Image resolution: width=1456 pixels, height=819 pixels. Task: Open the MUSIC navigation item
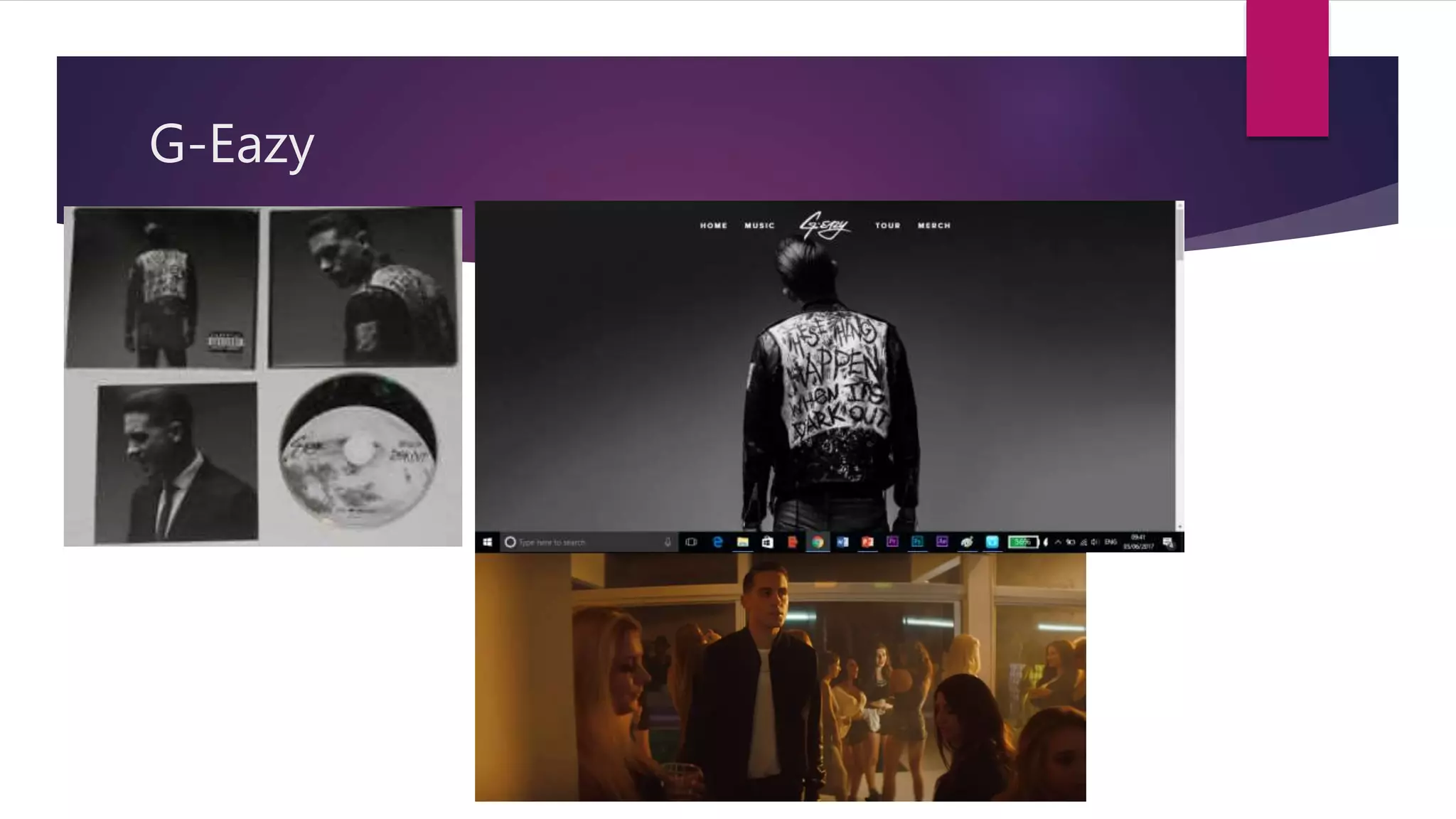pos(759,225)
